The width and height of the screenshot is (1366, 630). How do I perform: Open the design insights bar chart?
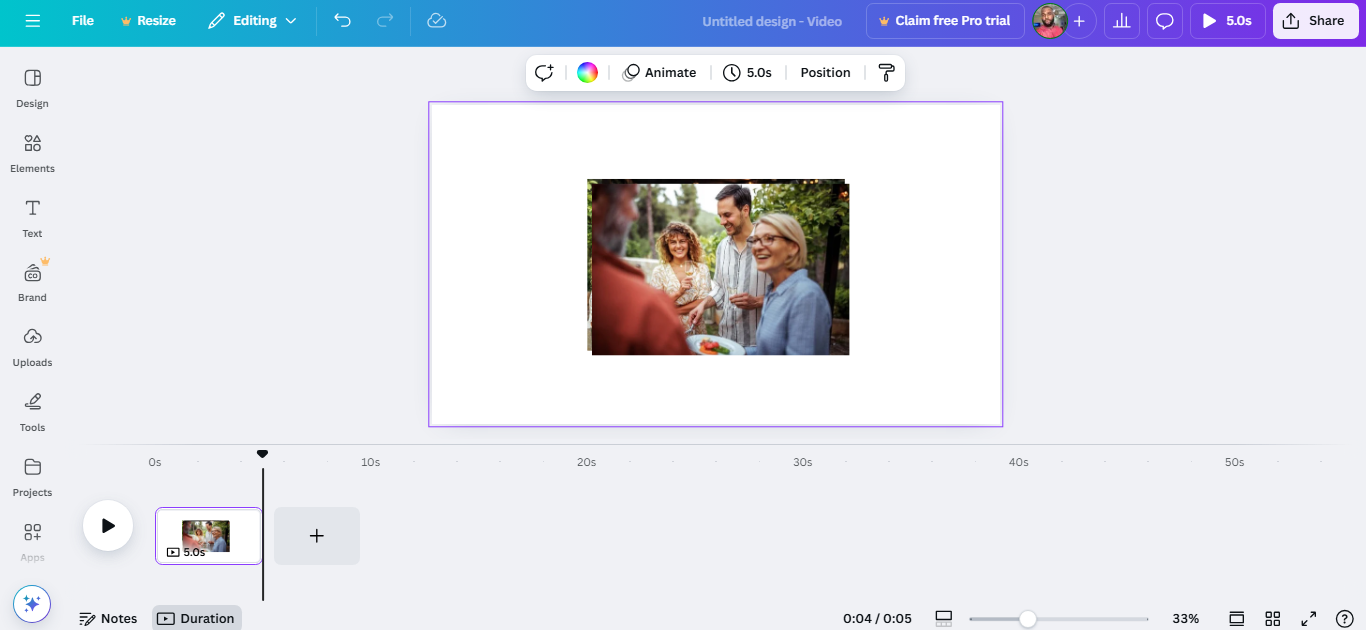pyautogui.click(x=1121, y=20)
